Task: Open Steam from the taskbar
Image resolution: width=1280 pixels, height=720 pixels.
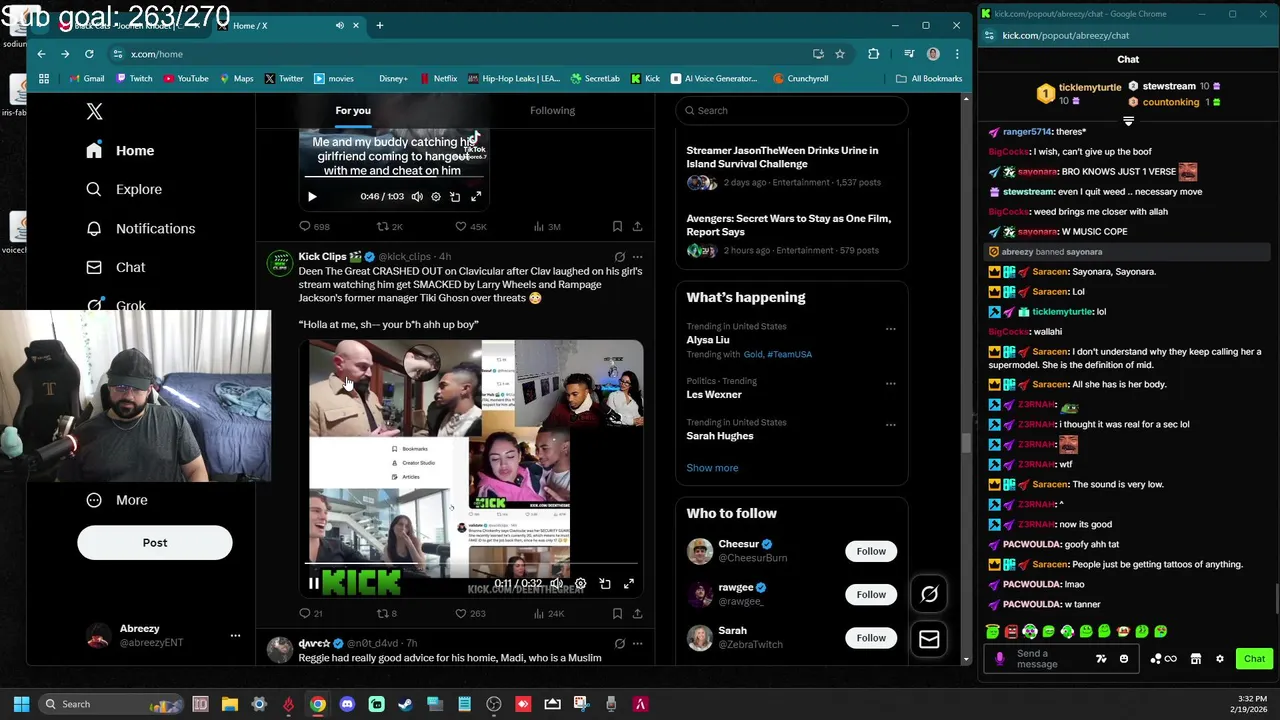Action: (x=405, y=704)
